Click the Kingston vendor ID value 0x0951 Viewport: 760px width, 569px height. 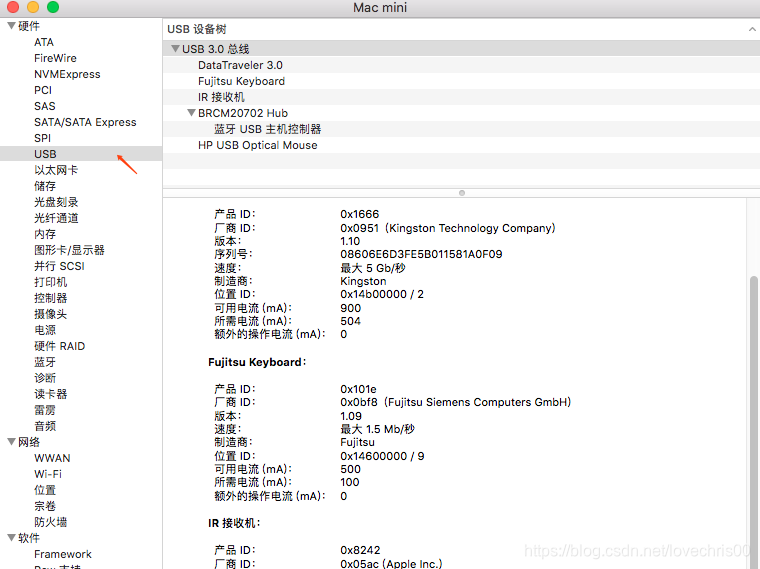pos(360,228)
